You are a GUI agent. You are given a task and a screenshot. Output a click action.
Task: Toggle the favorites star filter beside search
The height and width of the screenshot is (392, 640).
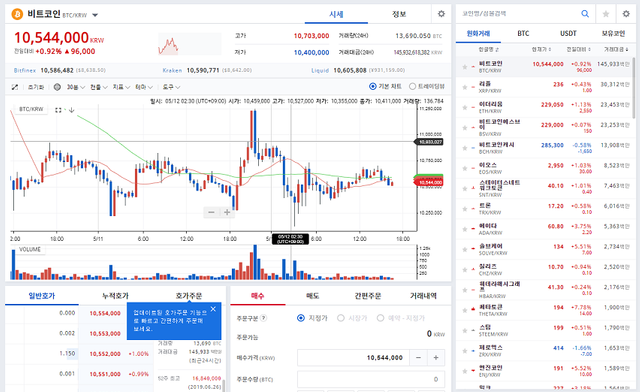tap(606, 14)
